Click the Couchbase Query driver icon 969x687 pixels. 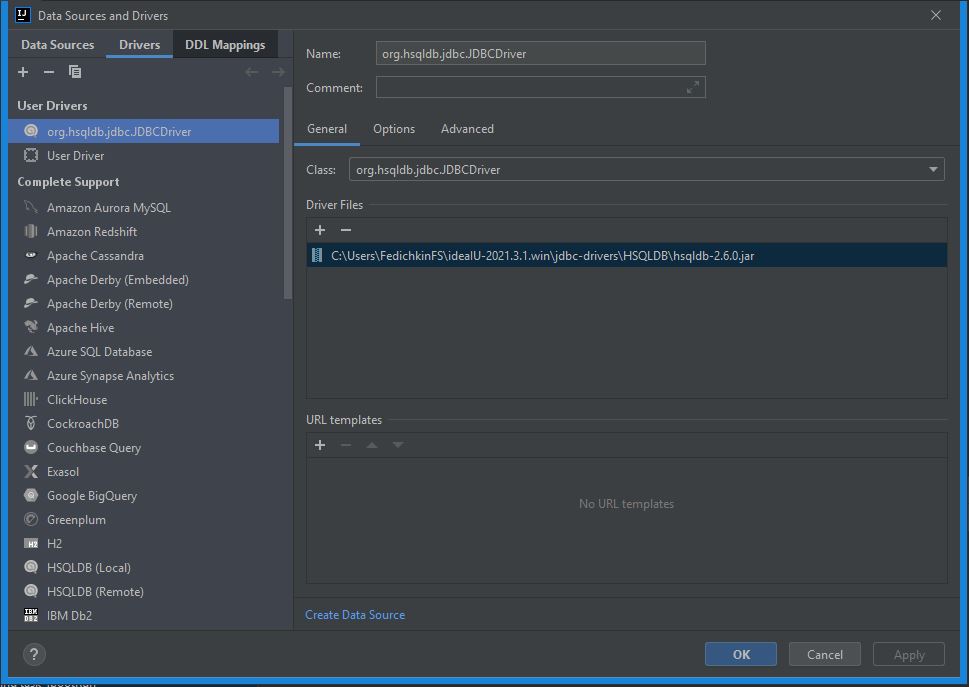31,447
